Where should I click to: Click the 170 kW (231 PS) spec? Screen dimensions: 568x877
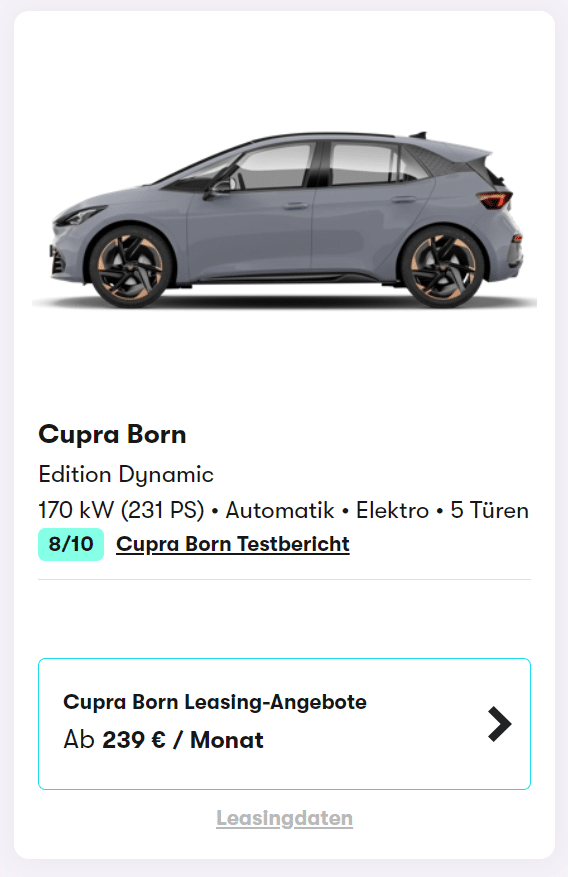[x=121, y=511]
